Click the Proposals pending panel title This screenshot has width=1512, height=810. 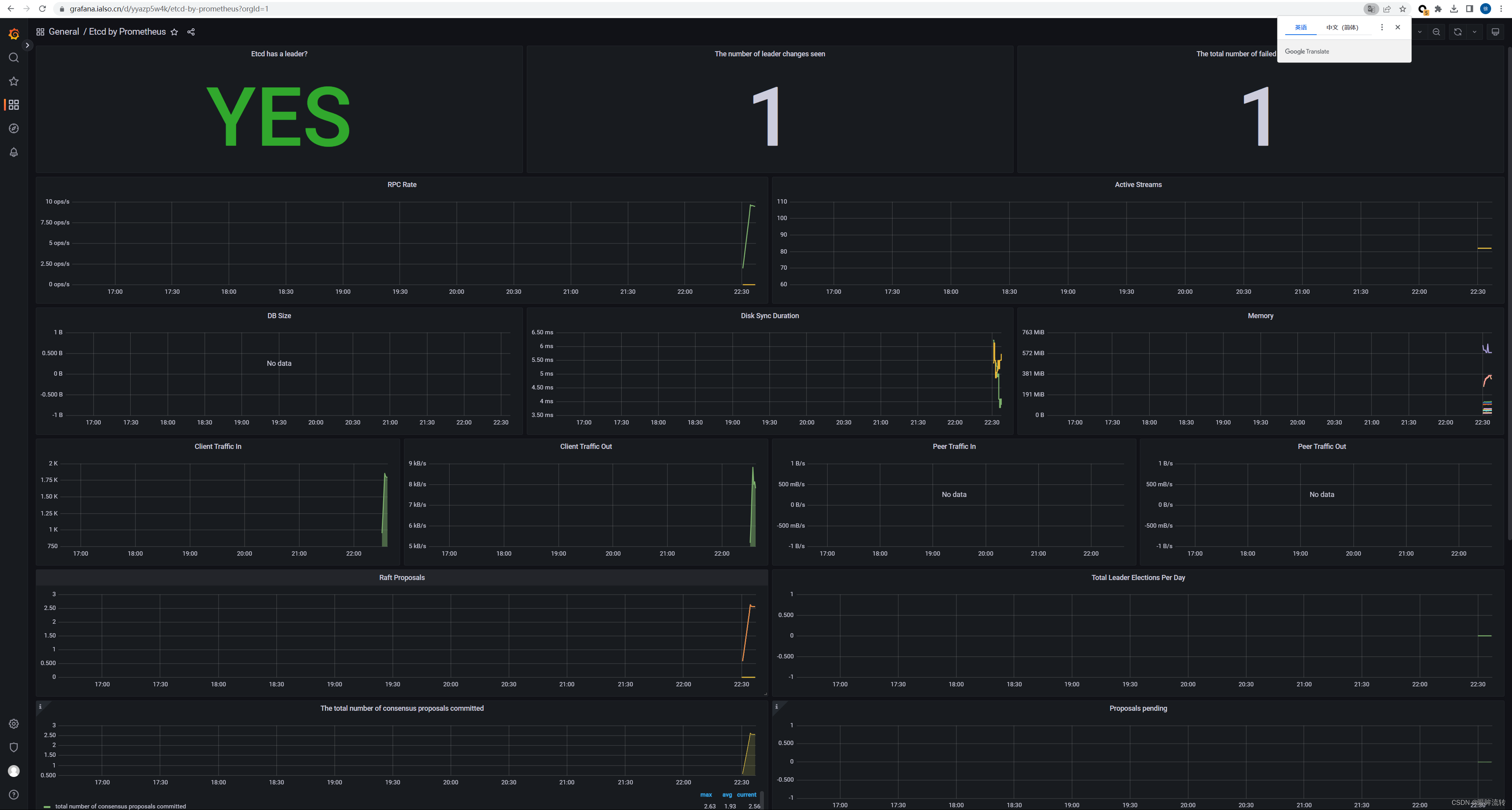tap(1138, 709)
